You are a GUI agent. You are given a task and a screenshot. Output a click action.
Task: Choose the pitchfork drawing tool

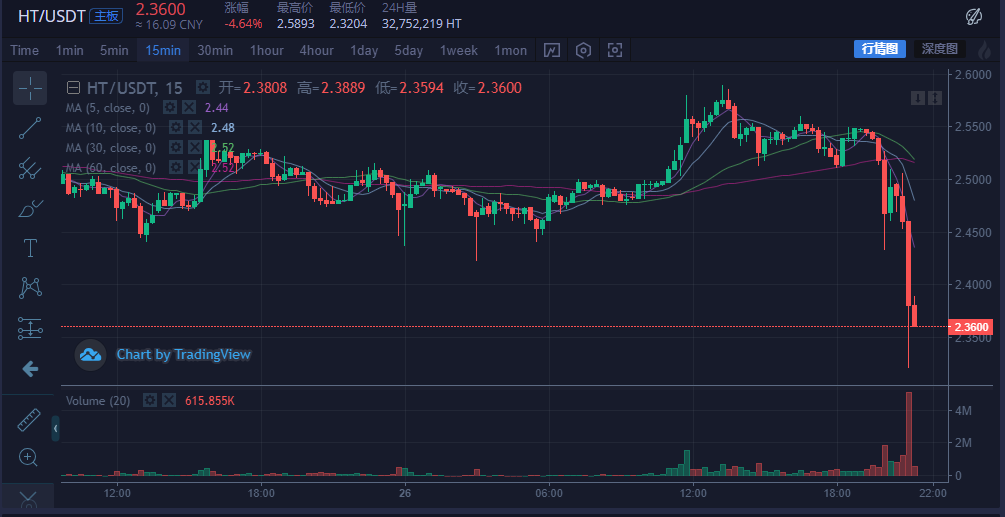pyautogui.click(x=30, y=168)
